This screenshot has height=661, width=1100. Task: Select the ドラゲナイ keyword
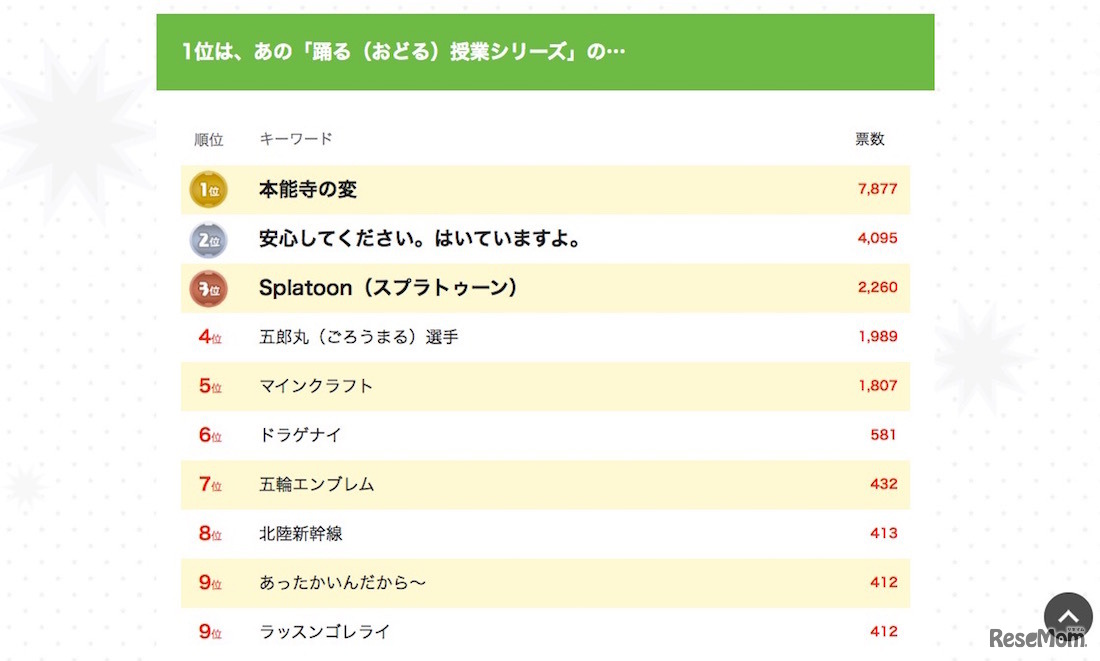tap(300, 435)
